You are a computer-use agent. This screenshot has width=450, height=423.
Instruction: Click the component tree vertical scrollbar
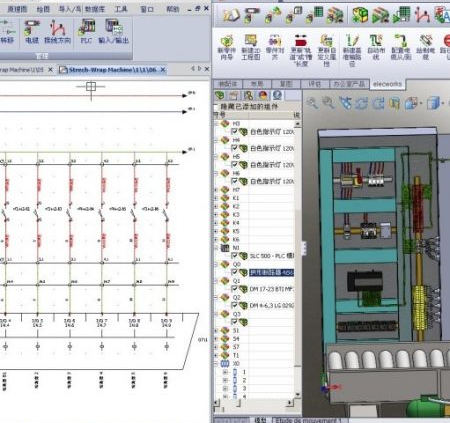coord(297,260)
